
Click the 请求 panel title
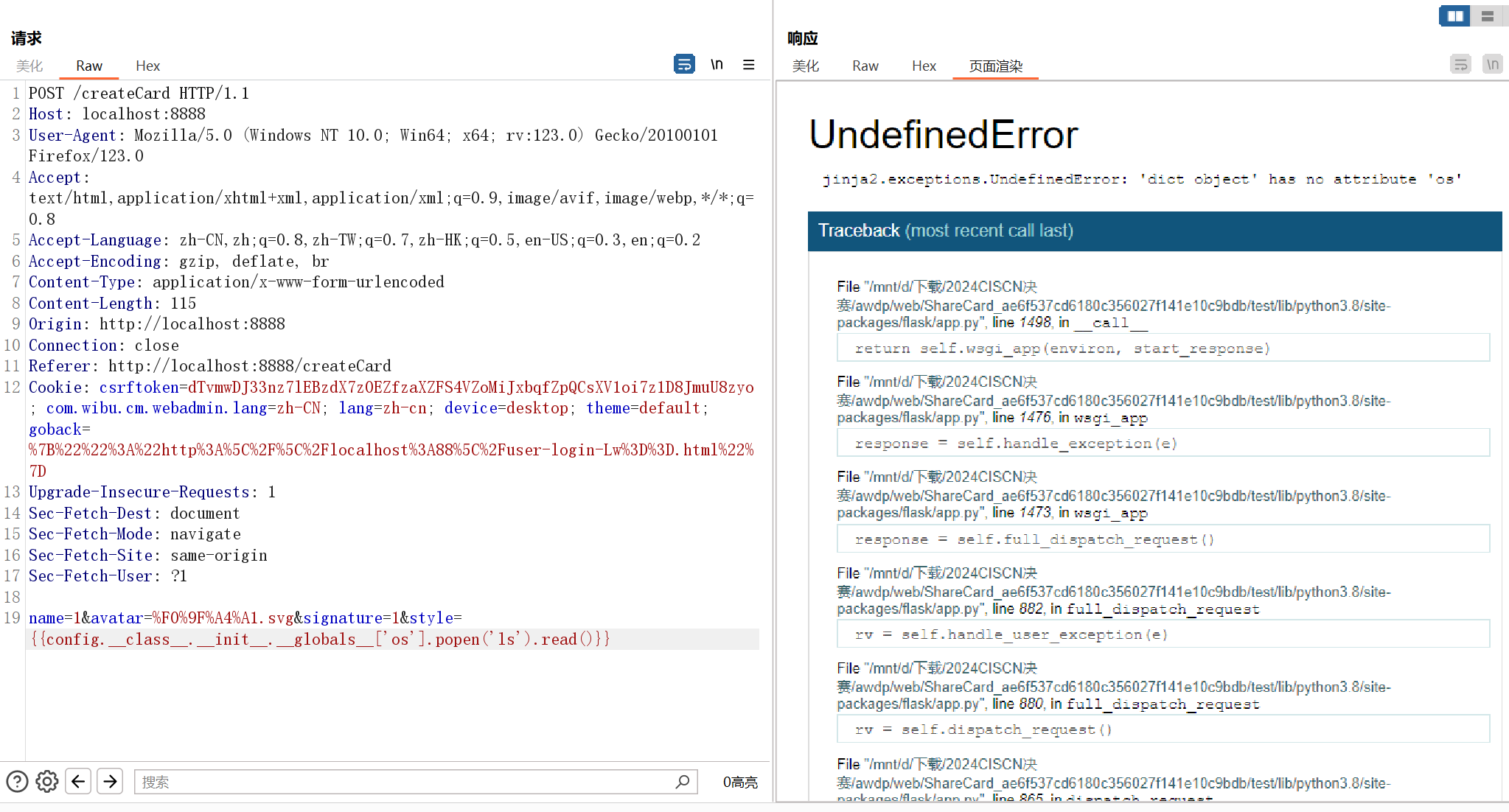coord(27,38)
